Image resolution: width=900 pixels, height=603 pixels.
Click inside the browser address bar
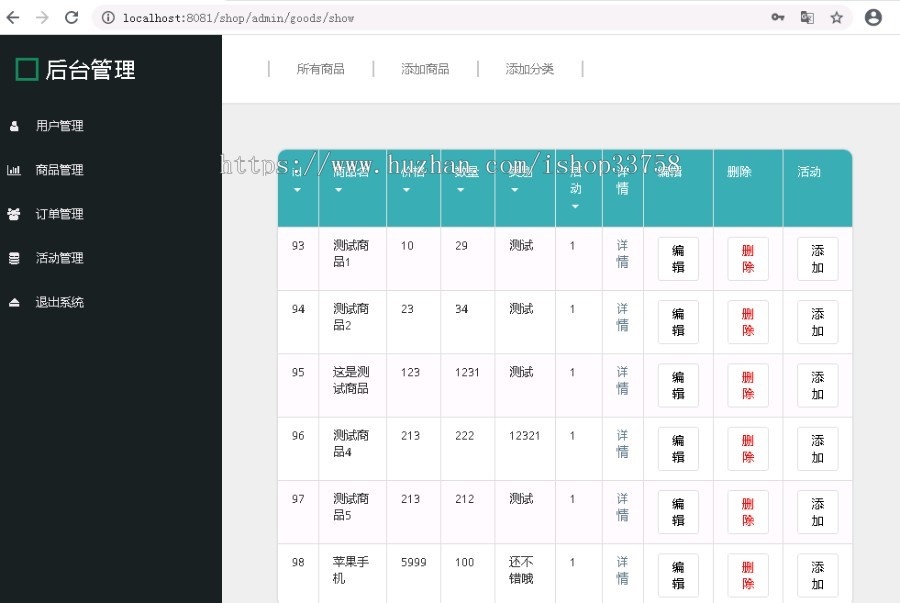[x=300, y=17]
